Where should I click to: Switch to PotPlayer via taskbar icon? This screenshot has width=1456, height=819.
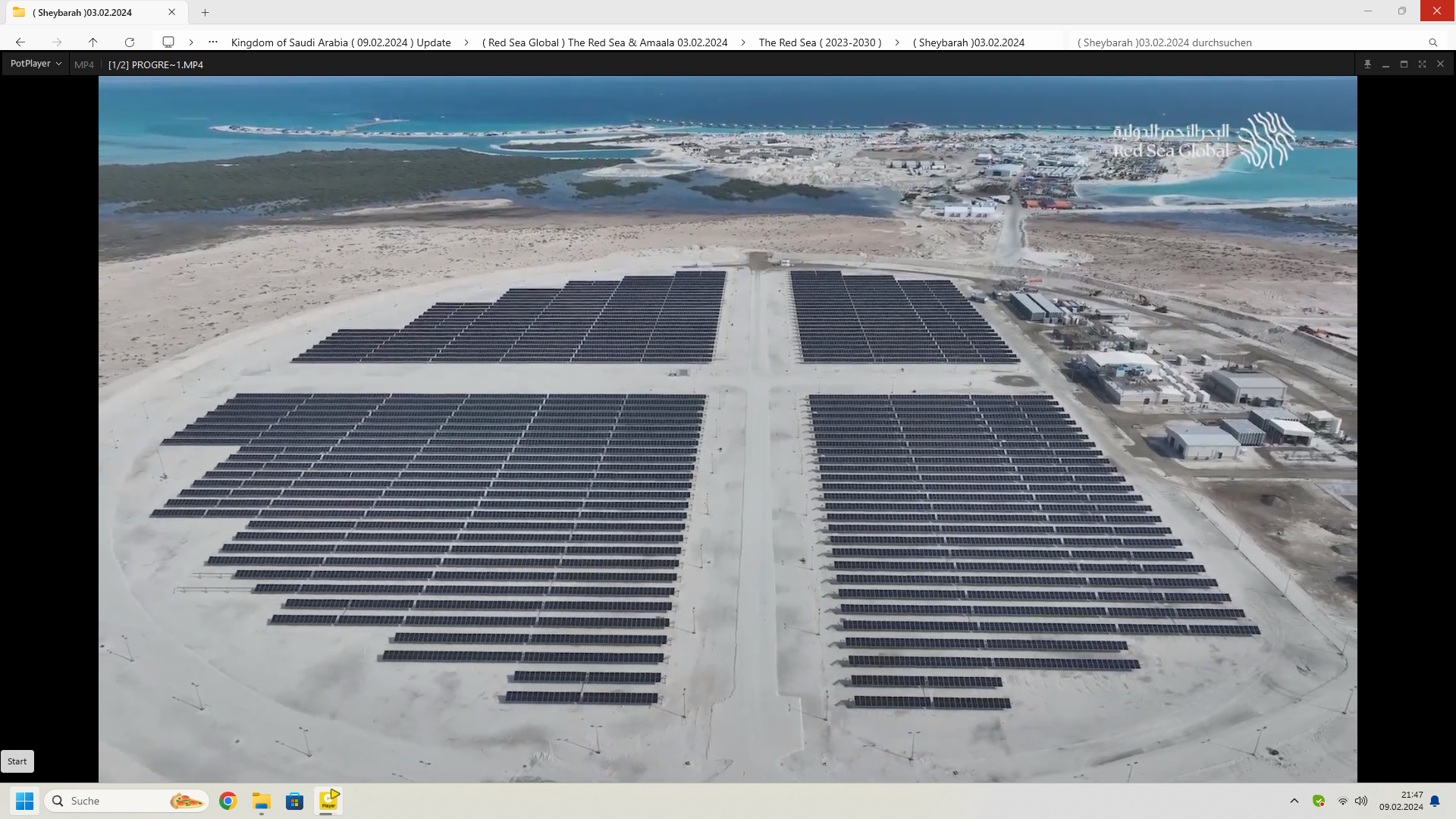(x=328, y=801)
